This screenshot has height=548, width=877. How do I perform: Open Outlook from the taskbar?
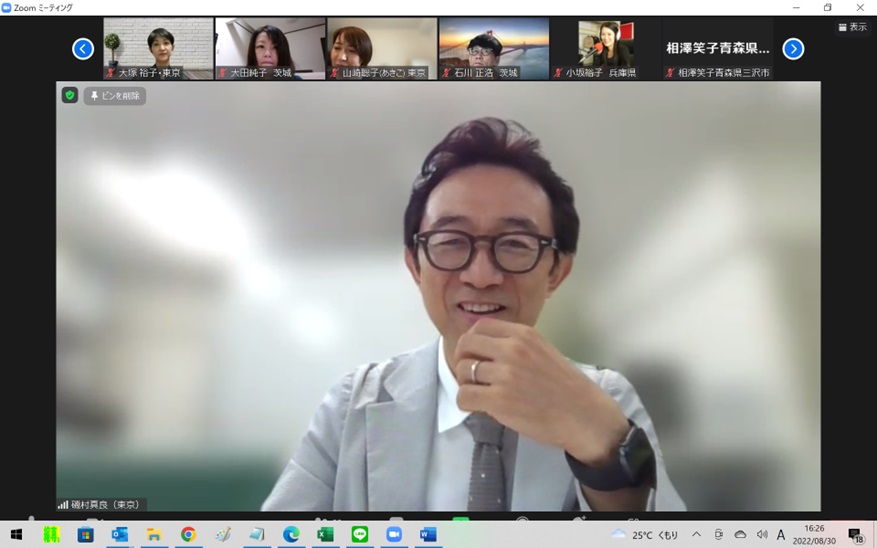120,535
